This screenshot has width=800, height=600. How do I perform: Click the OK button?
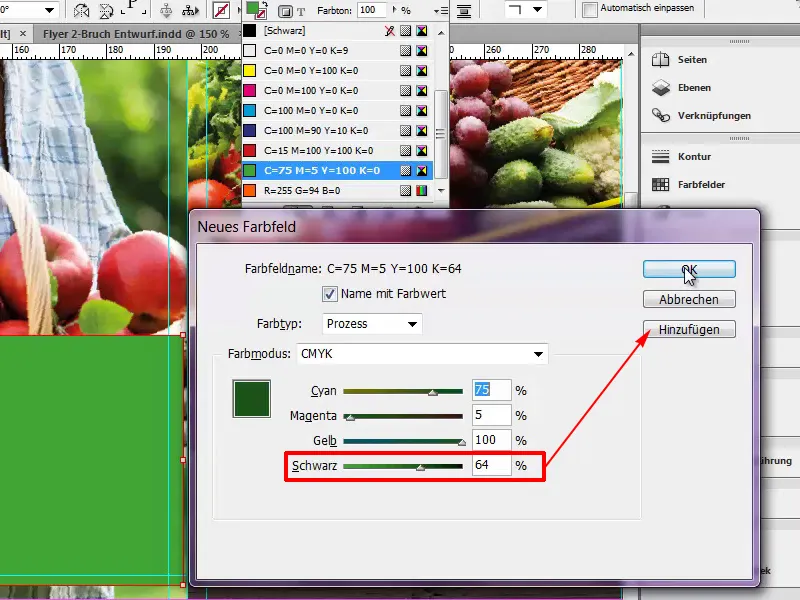click(x=689, y=269)
